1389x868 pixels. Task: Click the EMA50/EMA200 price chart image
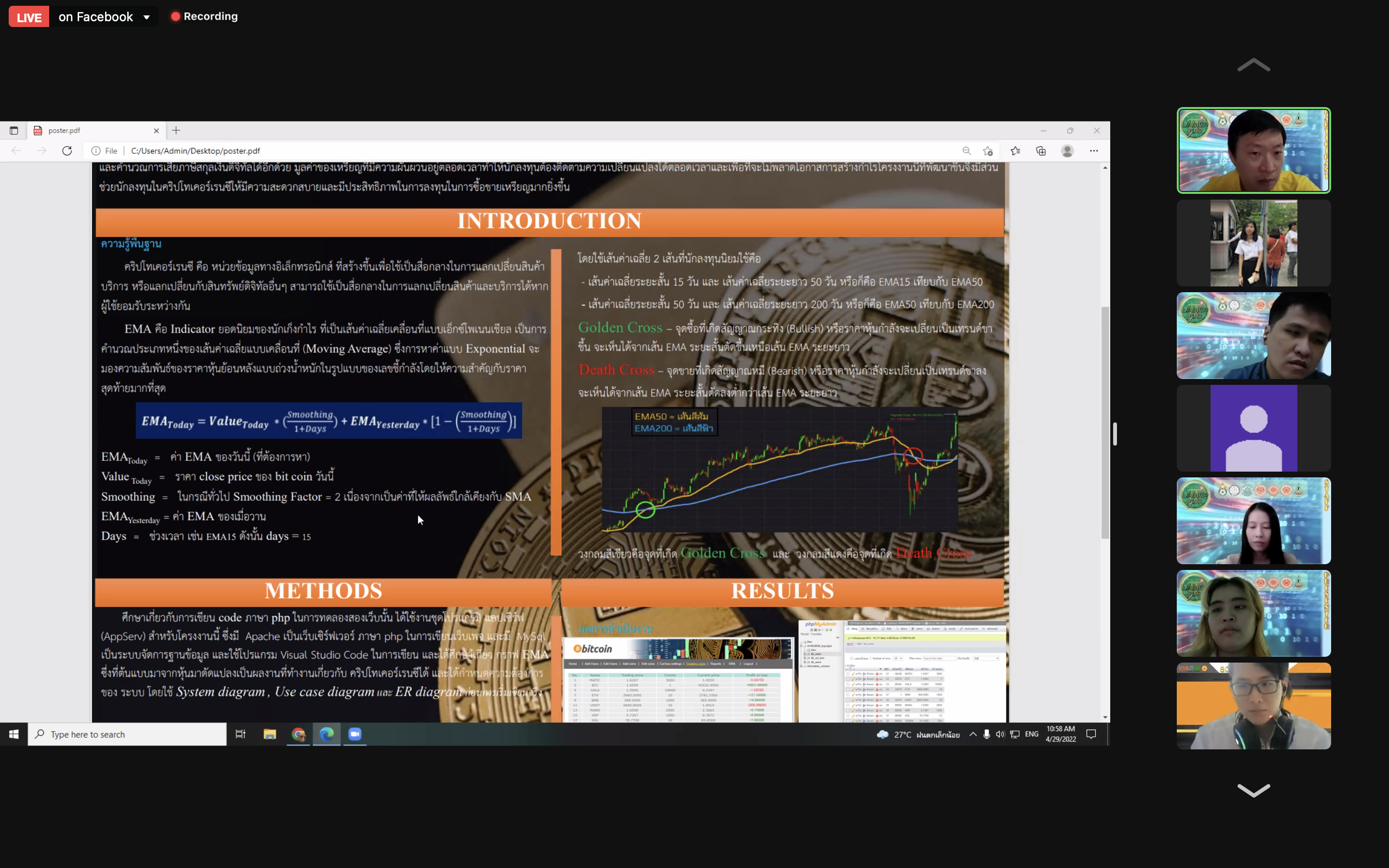point(779,470)
